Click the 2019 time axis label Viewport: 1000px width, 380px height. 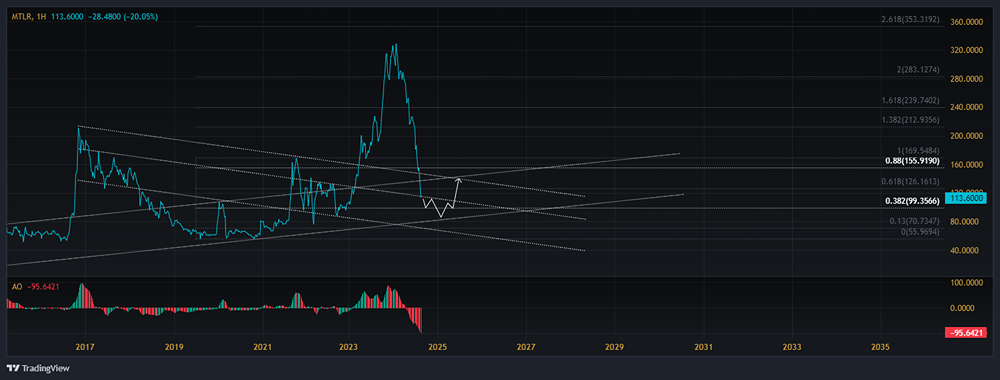(x=174, y=347)
